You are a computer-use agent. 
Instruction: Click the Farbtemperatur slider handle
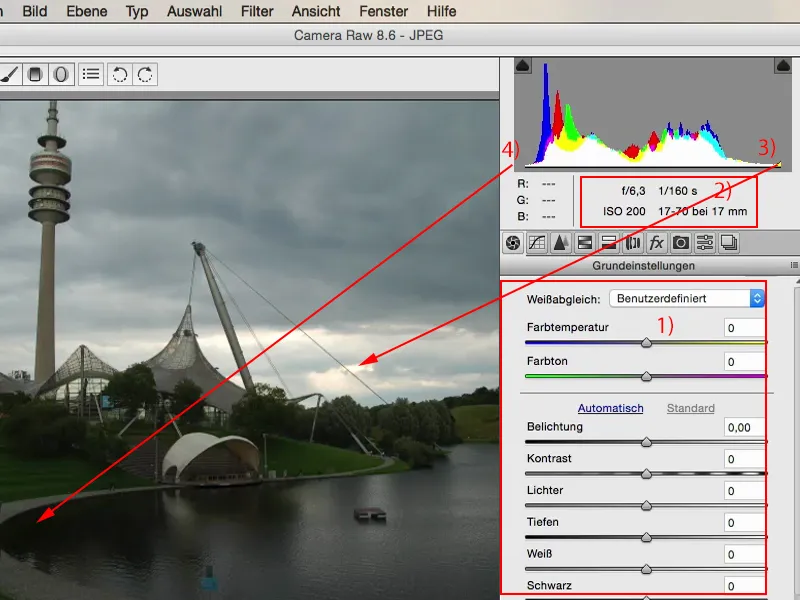646,342
